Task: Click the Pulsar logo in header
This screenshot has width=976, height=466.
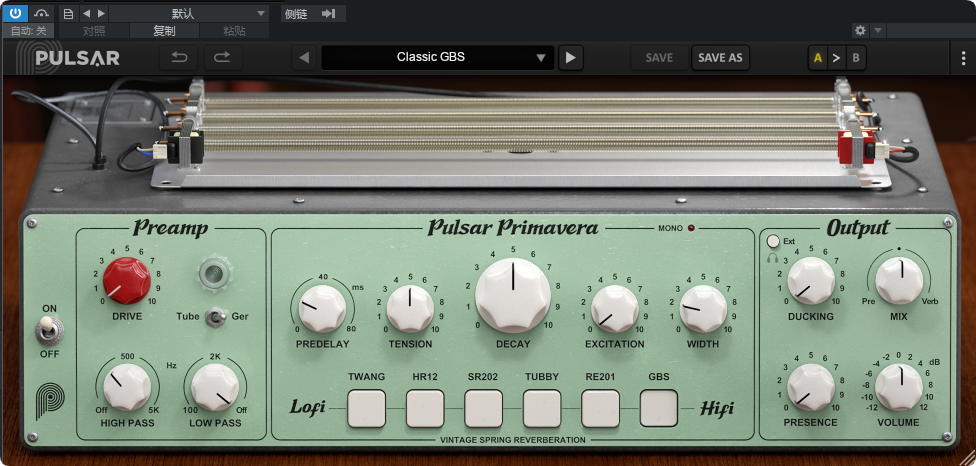Action: pyautogui.click(x=67, y=58)
